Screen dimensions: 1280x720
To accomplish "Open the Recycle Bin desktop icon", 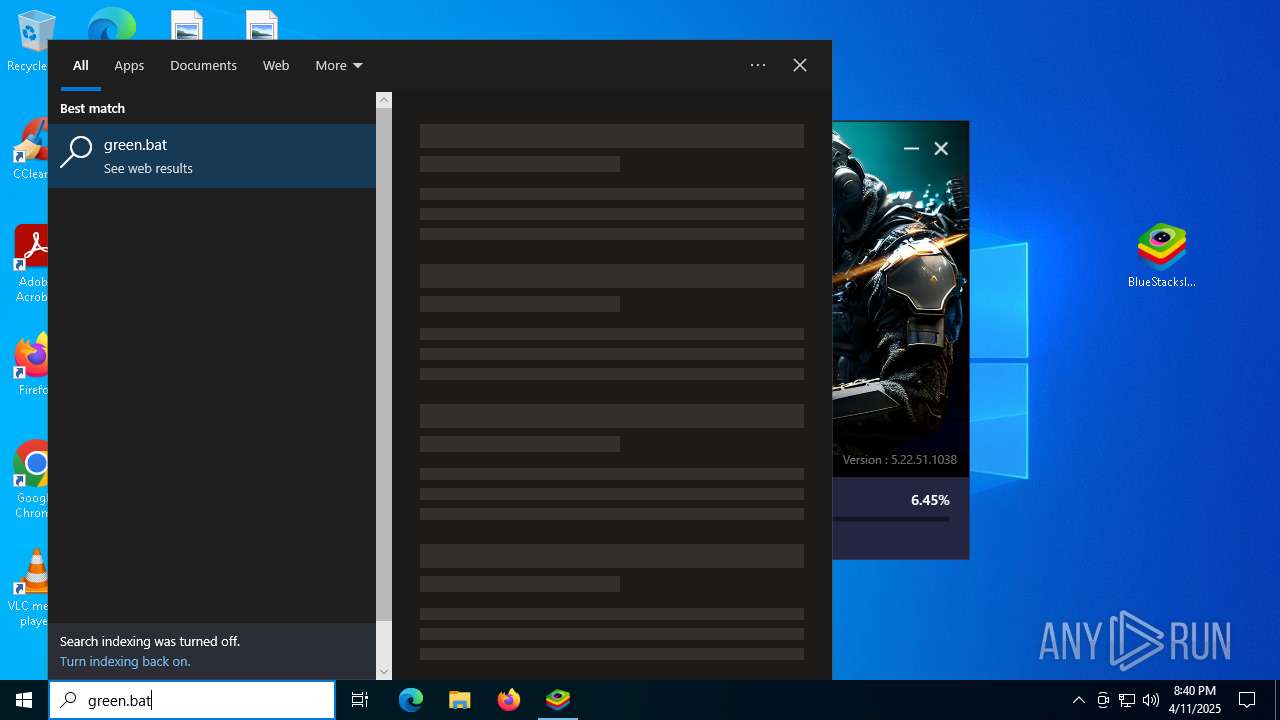I will coord(32,41).
